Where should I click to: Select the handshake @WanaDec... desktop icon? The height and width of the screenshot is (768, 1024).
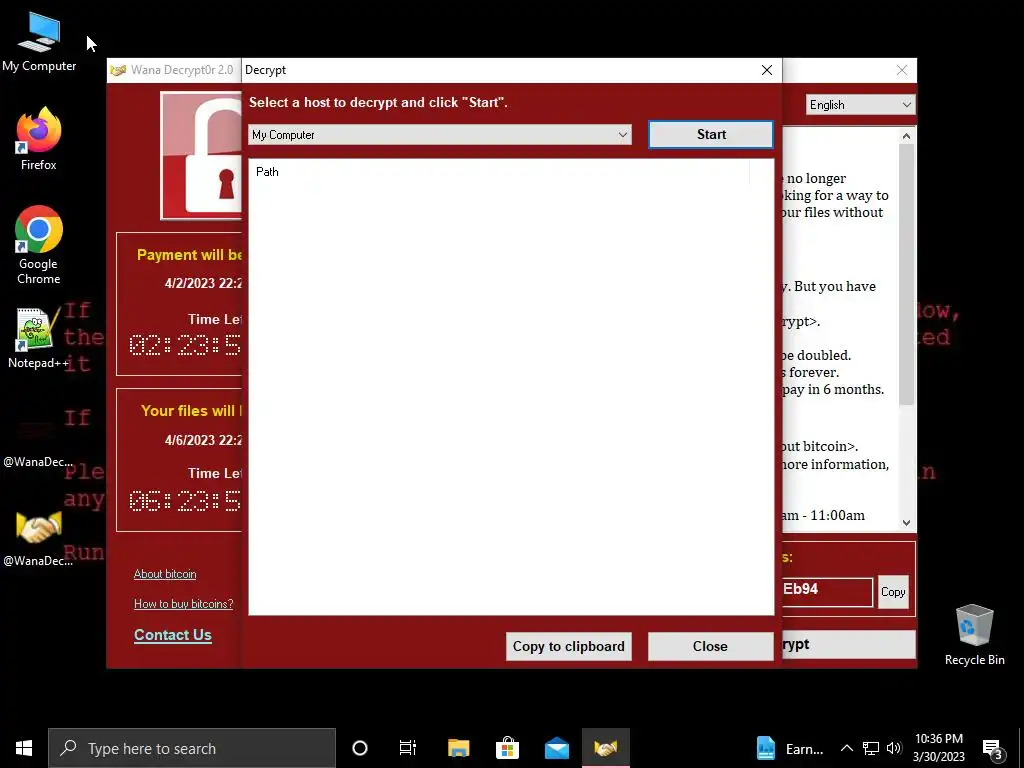38,538
